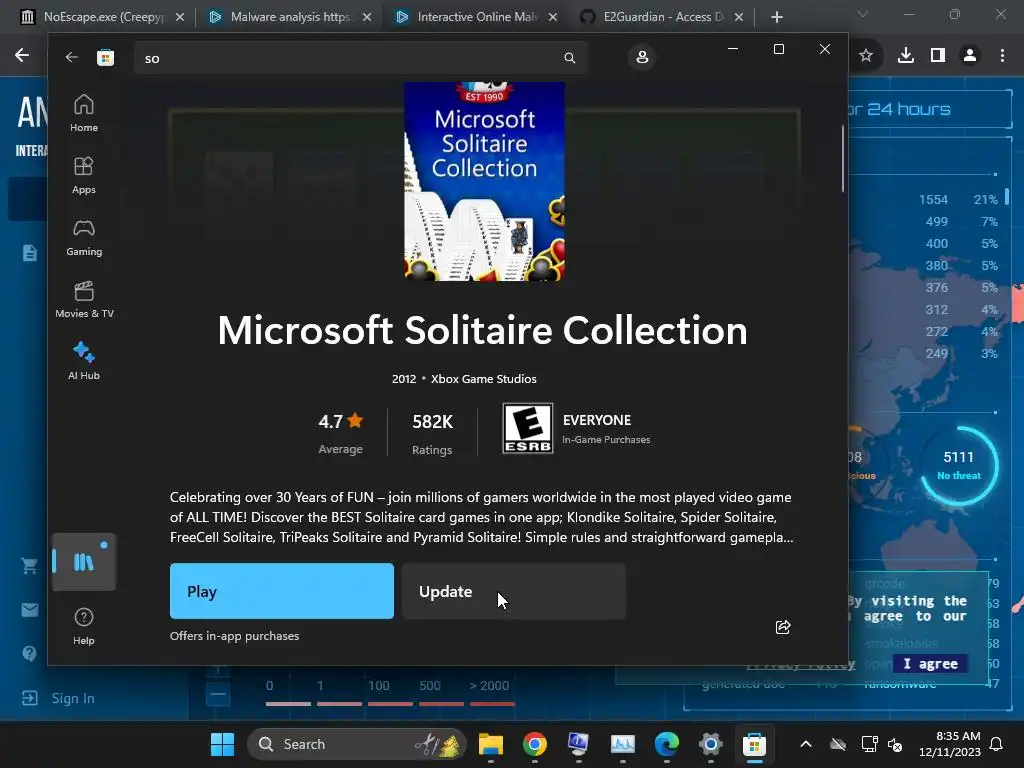Close the E2Guardian browser tab
1024x768 pixels.
tap(739, 17)
